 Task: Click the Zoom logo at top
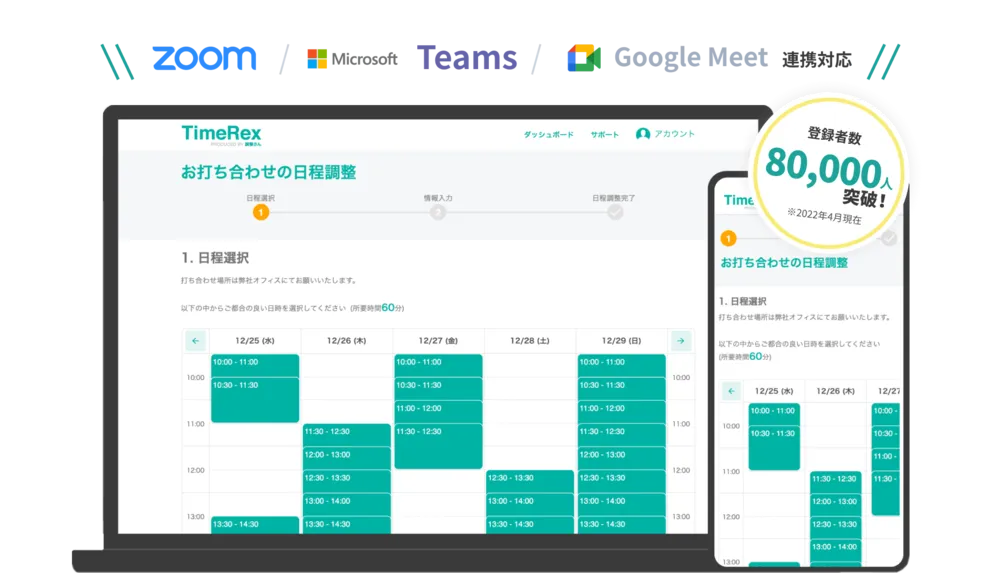tap(204, 58)
